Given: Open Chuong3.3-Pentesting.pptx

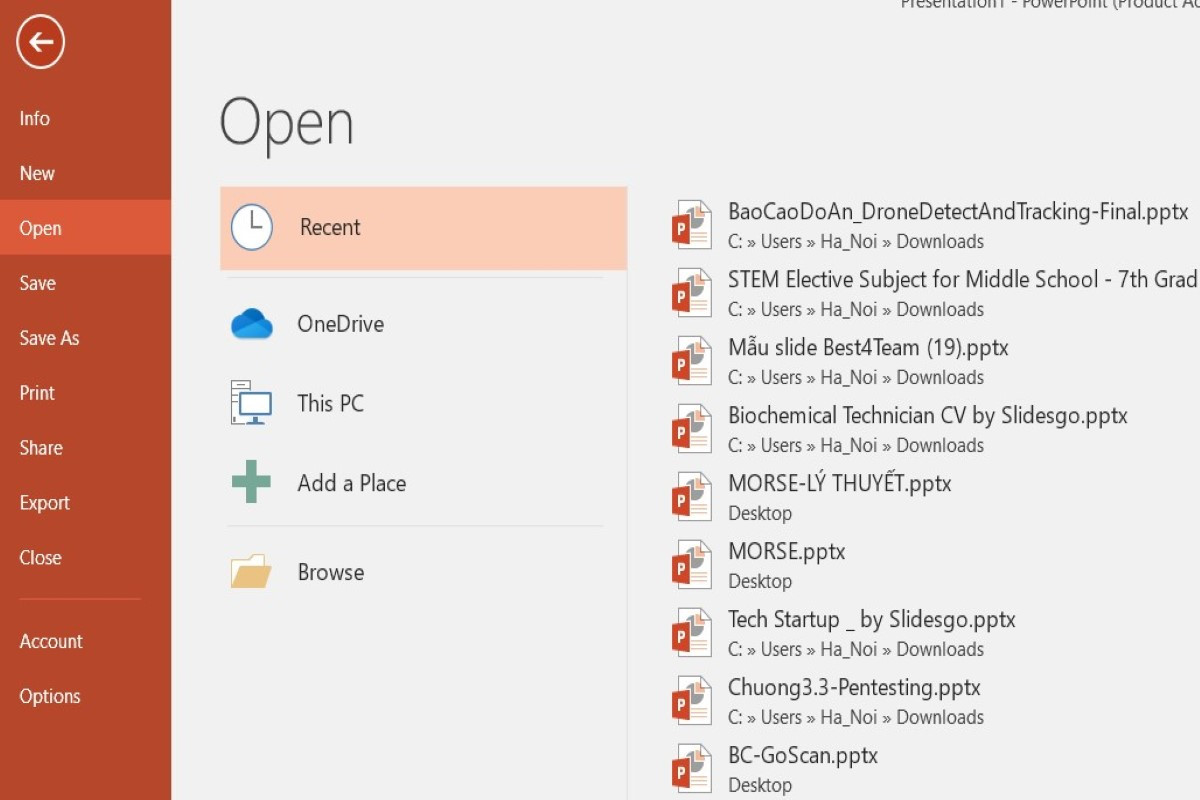Looking at the screenshot, I should [854, 688].
